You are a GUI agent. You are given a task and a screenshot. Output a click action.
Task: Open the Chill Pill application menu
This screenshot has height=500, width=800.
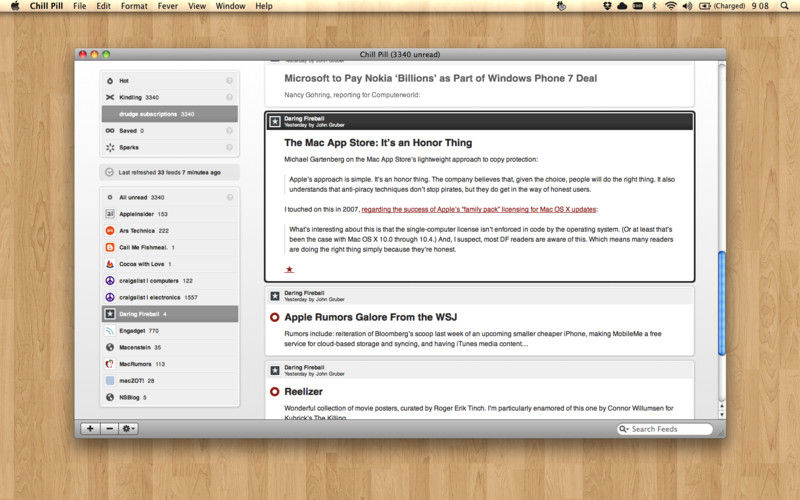coord(46,6)
